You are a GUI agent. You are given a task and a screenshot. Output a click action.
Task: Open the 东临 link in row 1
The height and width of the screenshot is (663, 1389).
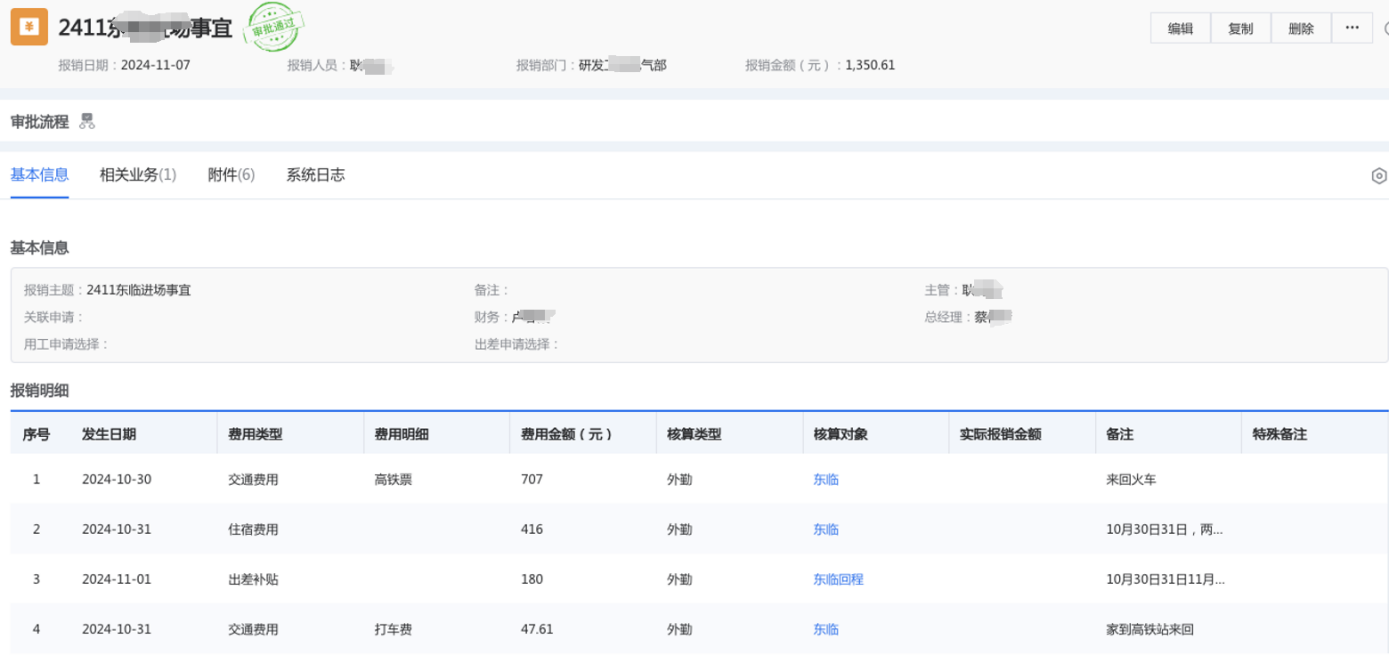click(825, 480)
